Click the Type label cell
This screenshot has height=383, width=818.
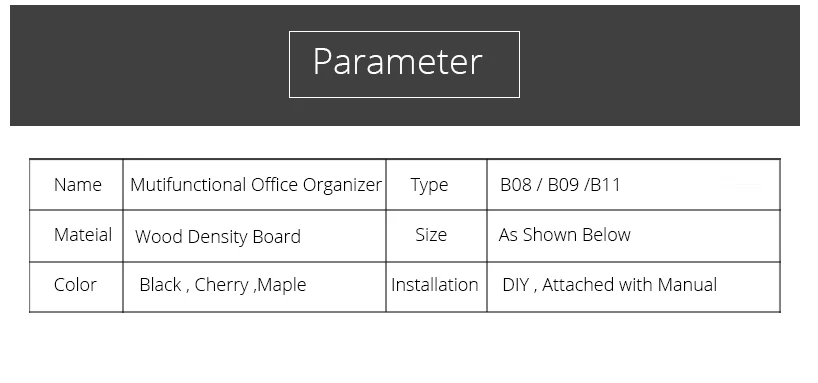click(x=437, y=185)
